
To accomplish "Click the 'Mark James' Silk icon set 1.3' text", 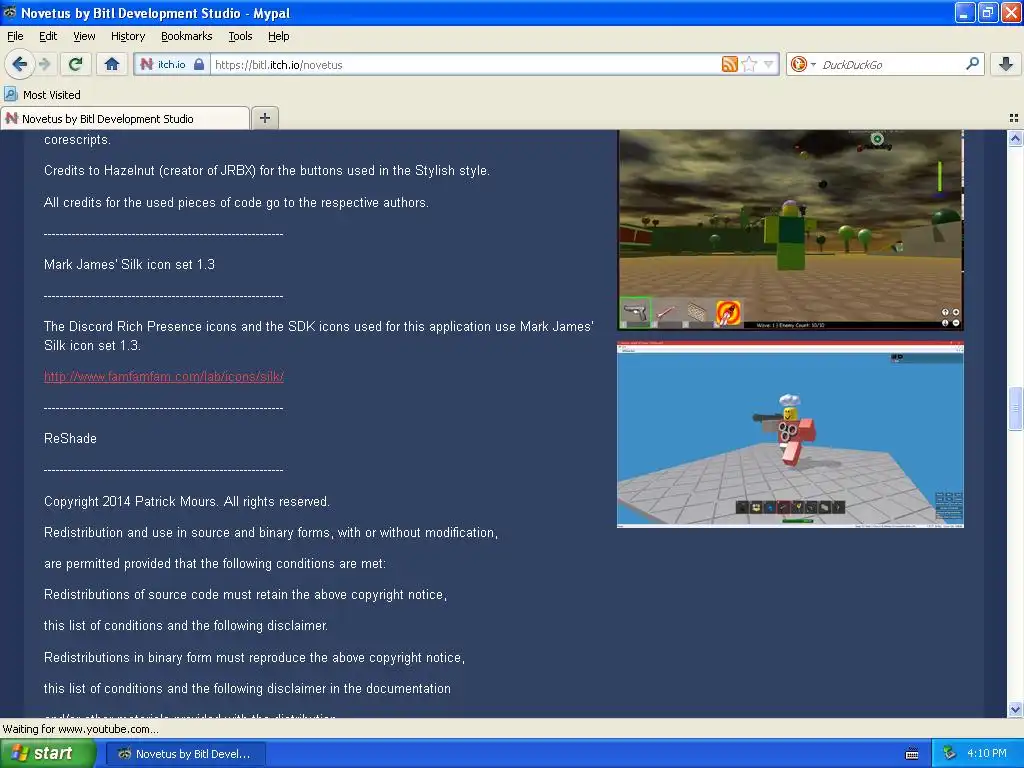I will pyautogui.click(x=129, y=264).
